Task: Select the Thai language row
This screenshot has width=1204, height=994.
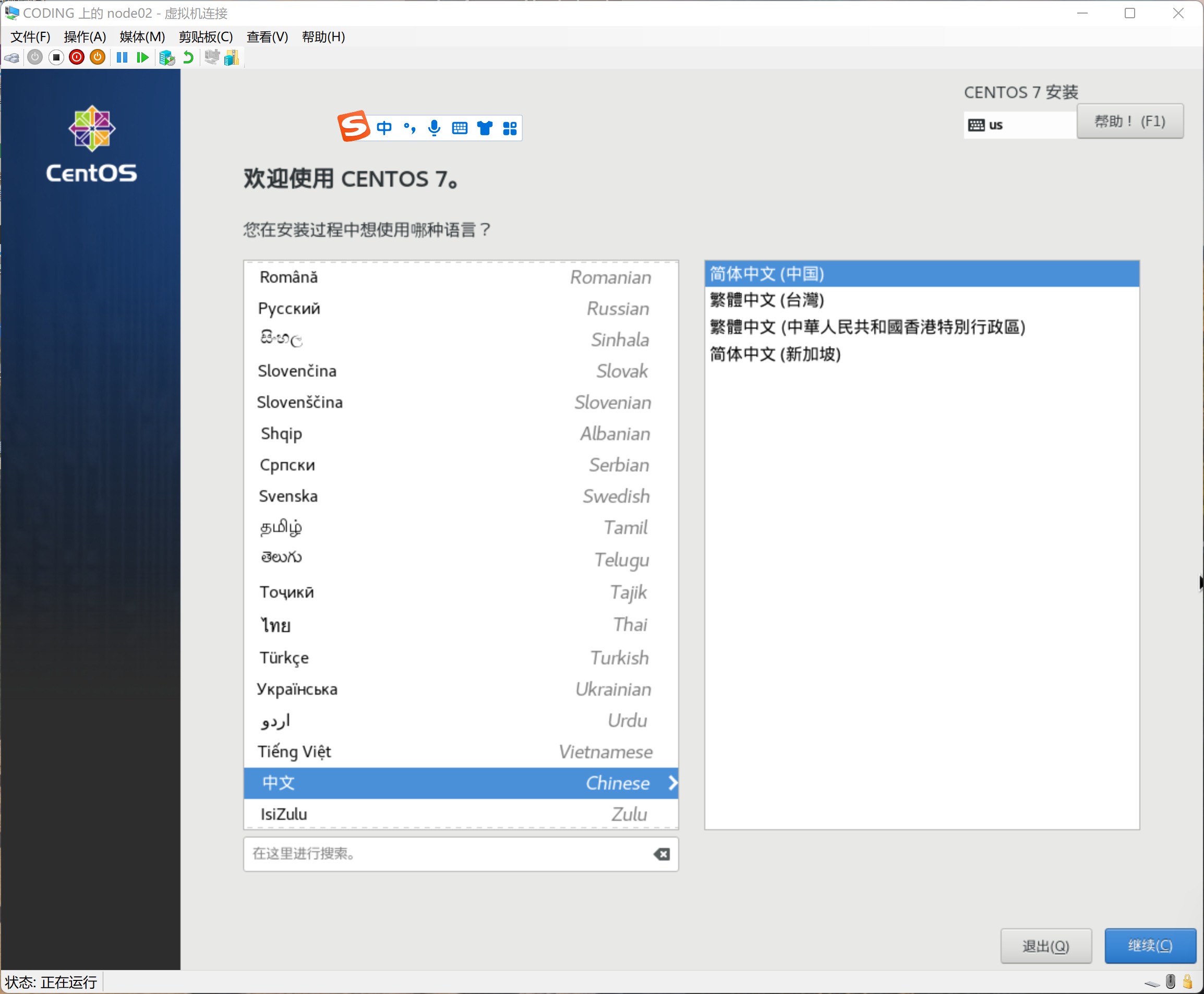Action: [461, 625]
